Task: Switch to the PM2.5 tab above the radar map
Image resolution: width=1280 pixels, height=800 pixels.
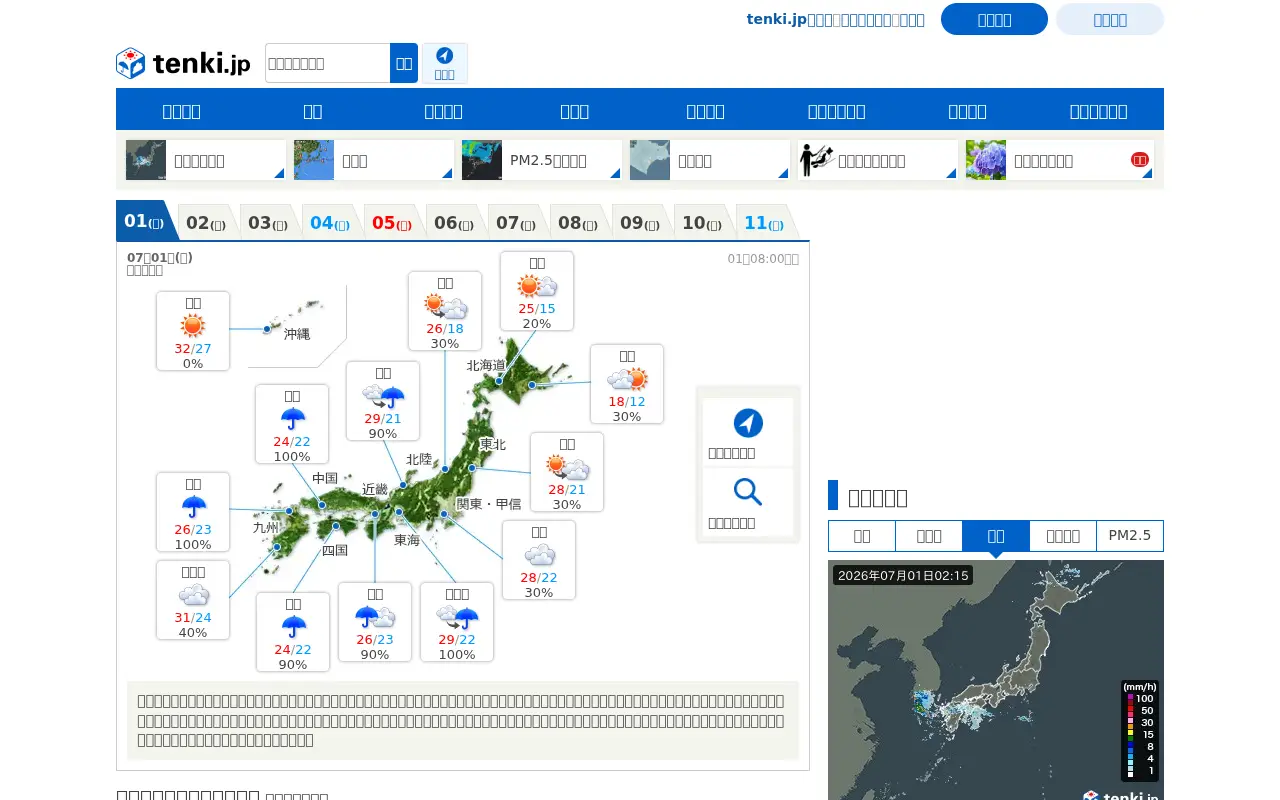Action: pos(1130,536)
